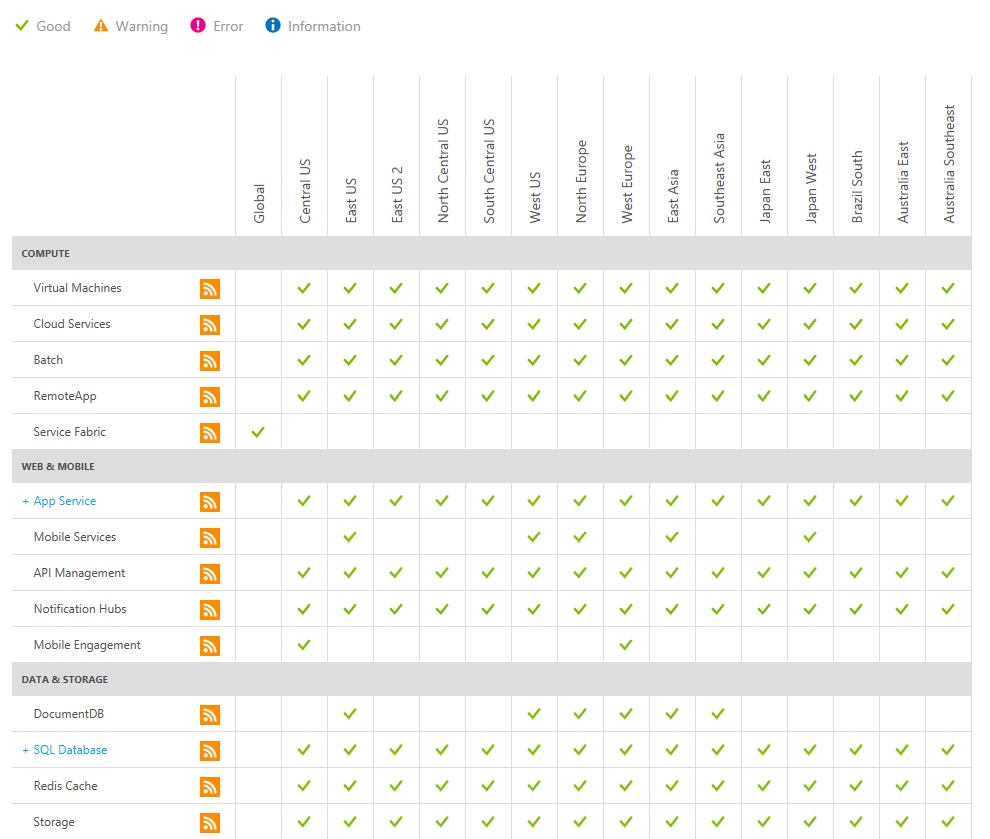
Task: Click the Brazil South column header
Action: click(857, 187)
